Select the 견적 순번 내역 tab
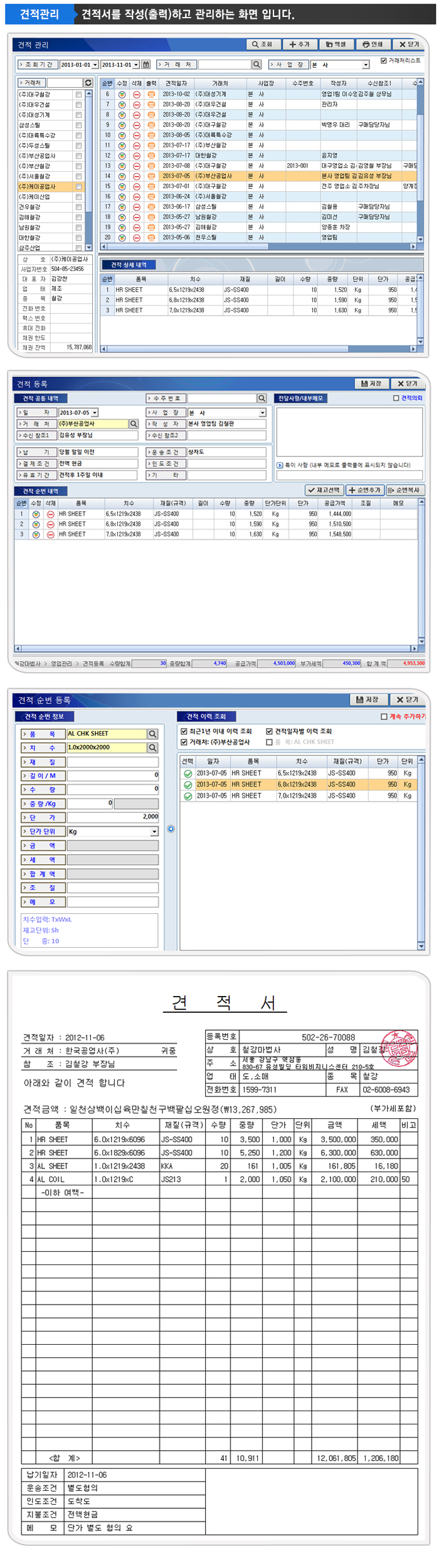Viewport: 439px width, 1568px height. click(41, 492)
